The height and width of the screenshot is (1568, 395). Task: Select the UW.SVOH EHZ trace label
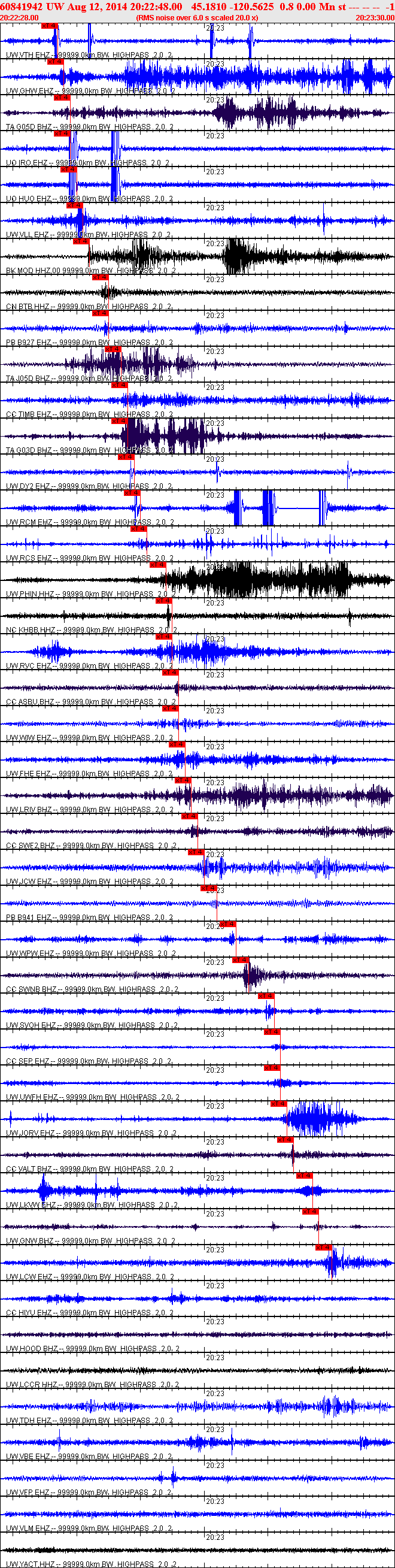[92, 1025]
